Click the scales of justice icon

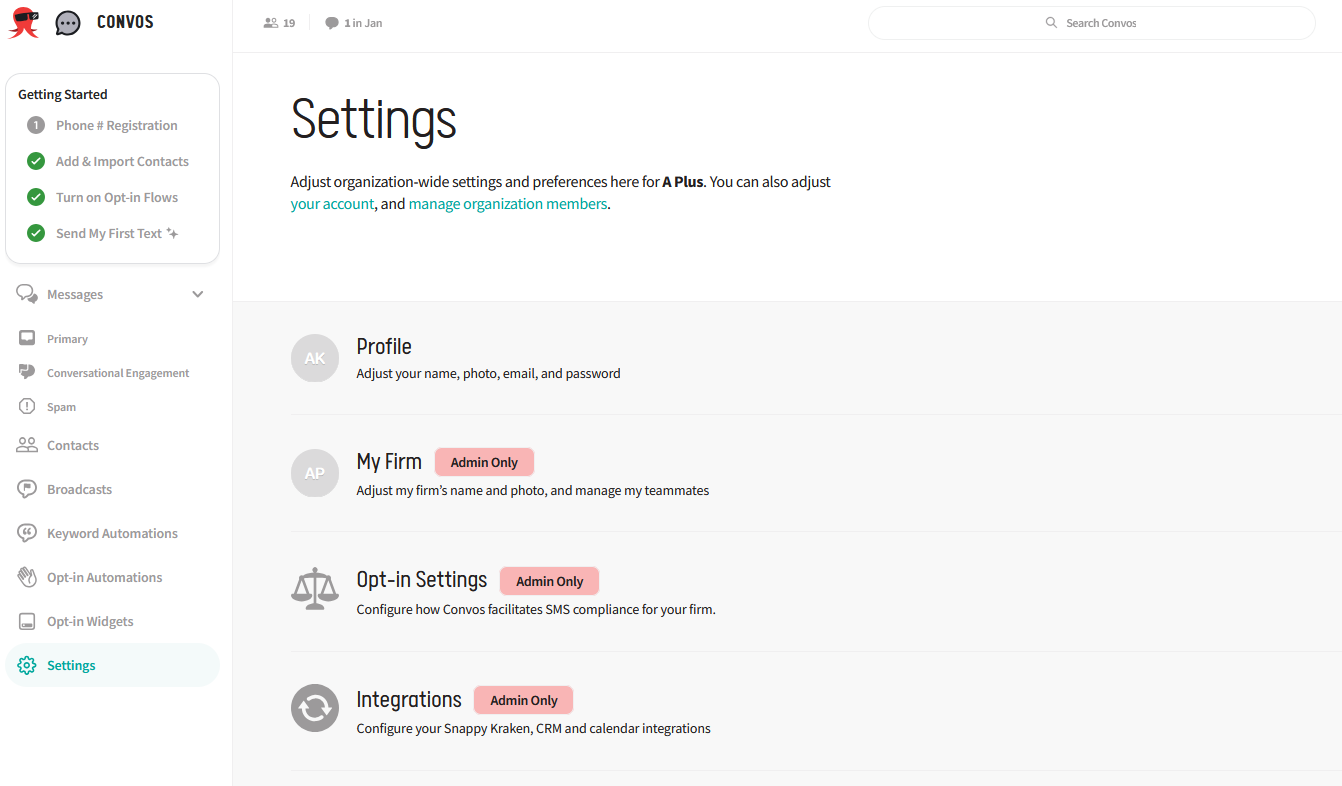[315, 590]
